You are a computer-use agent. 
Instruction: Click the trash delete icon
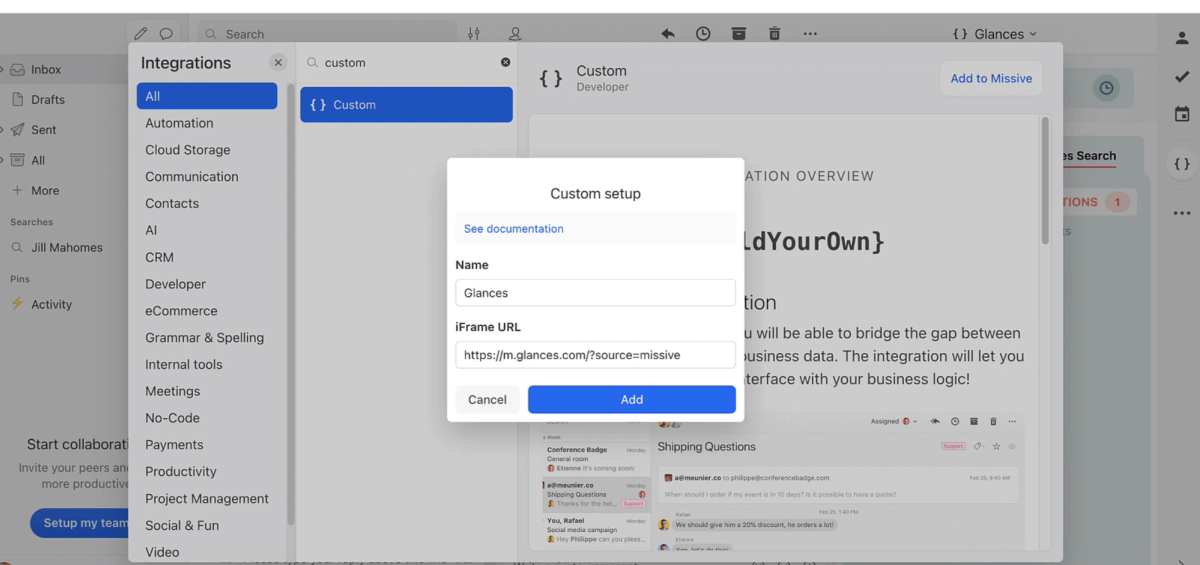click(x=774, y=34)
